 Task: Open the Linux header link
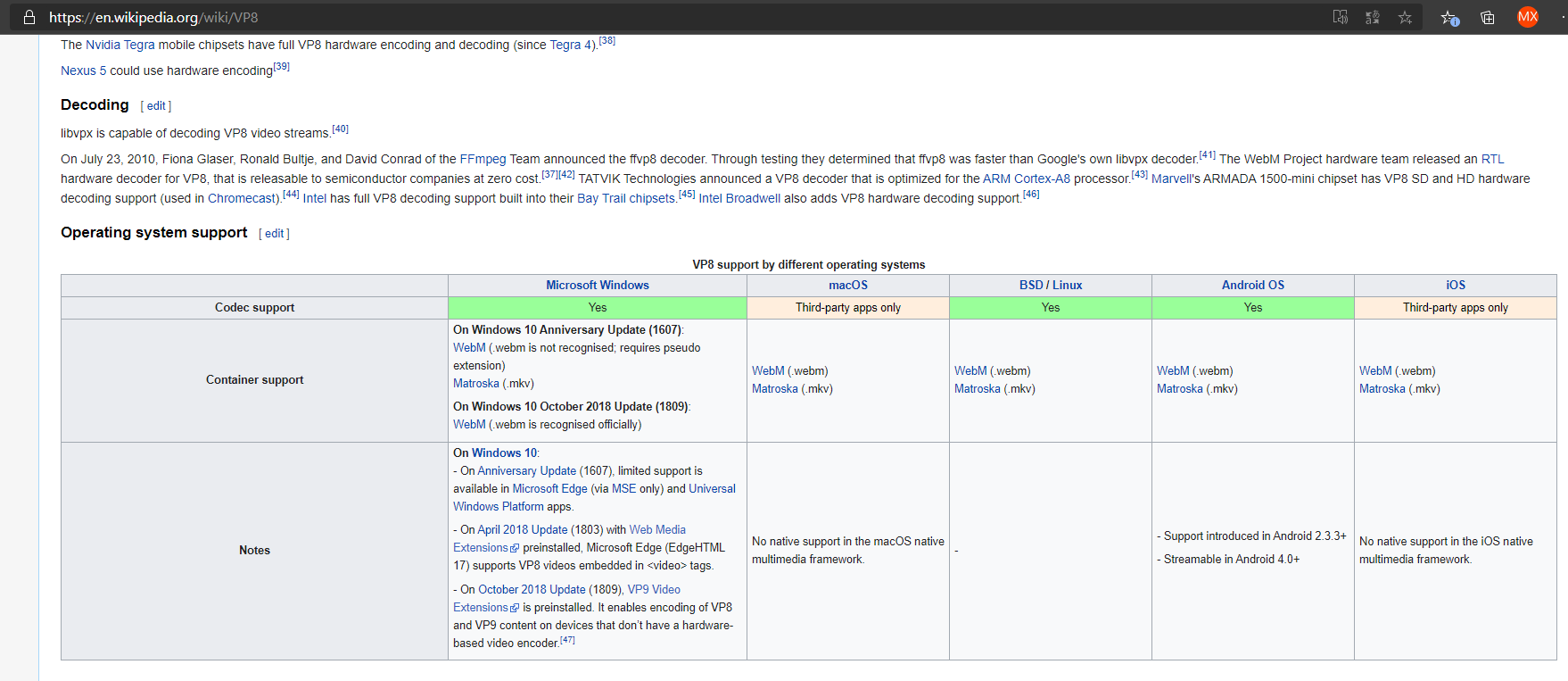(1067, 286)
